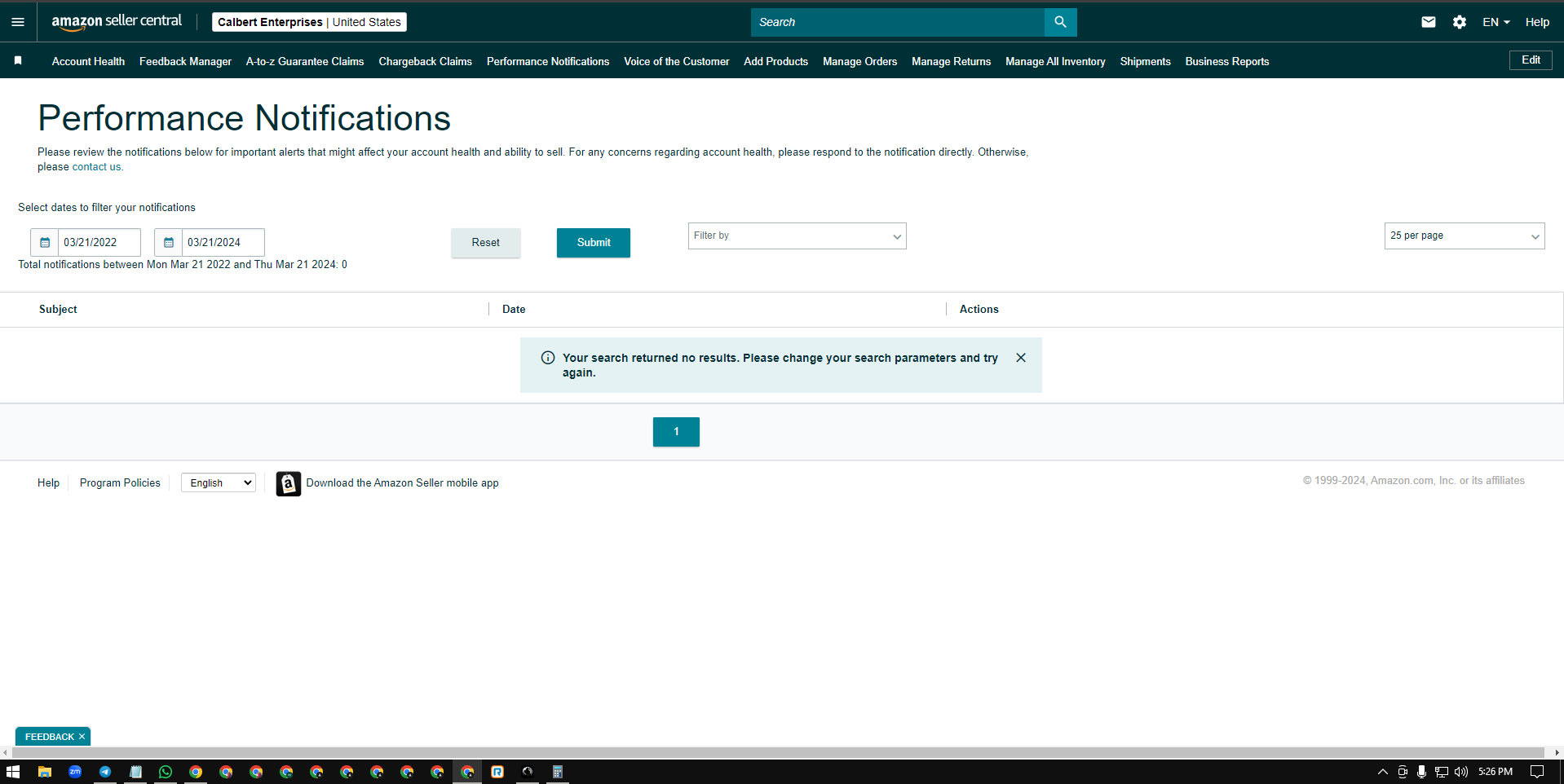This screenshot has height=784, width=1564.
Task: Open the English footer language selector
Action: click(219, 483)
